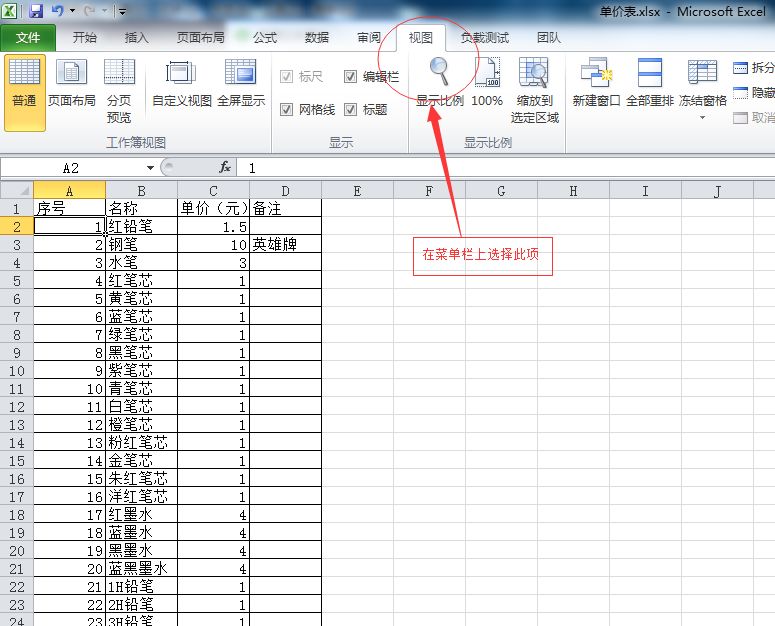Open the Customize Quick Access Toolbar dropdown

122,11
